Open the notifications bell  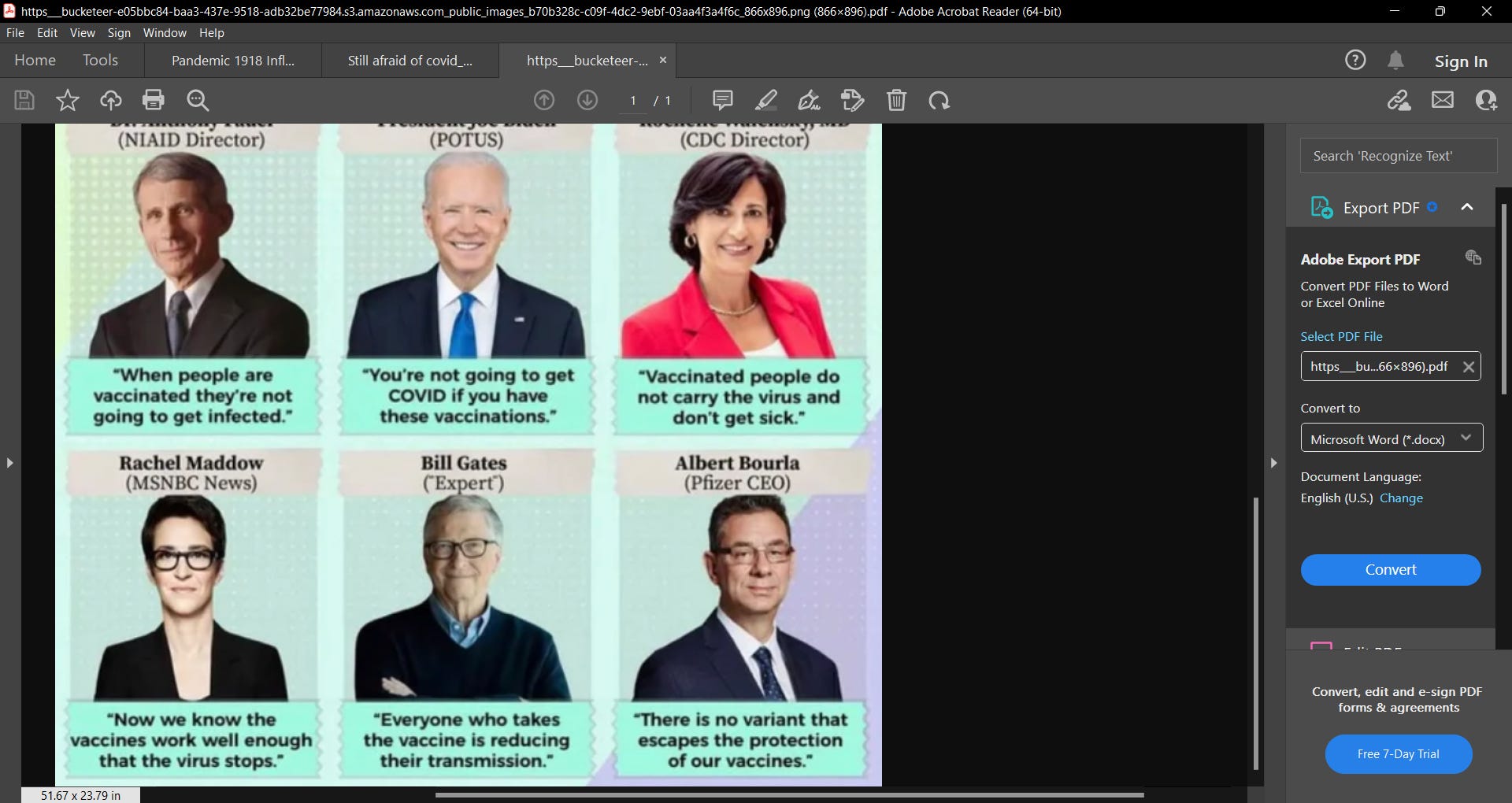(1396, 60)
